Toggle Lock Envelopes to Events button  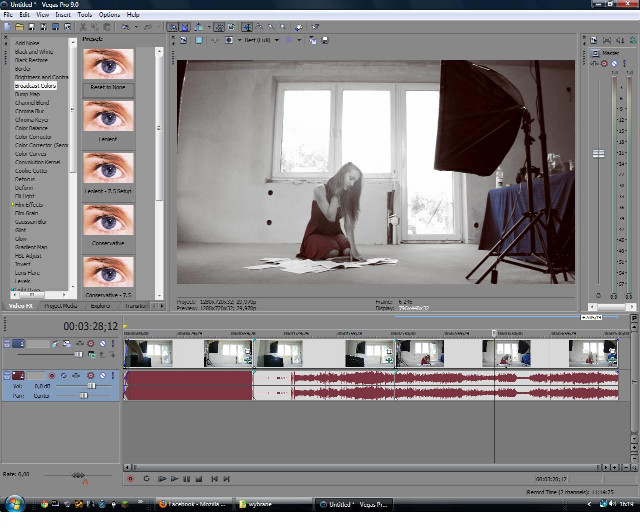[x=220, y=27]
